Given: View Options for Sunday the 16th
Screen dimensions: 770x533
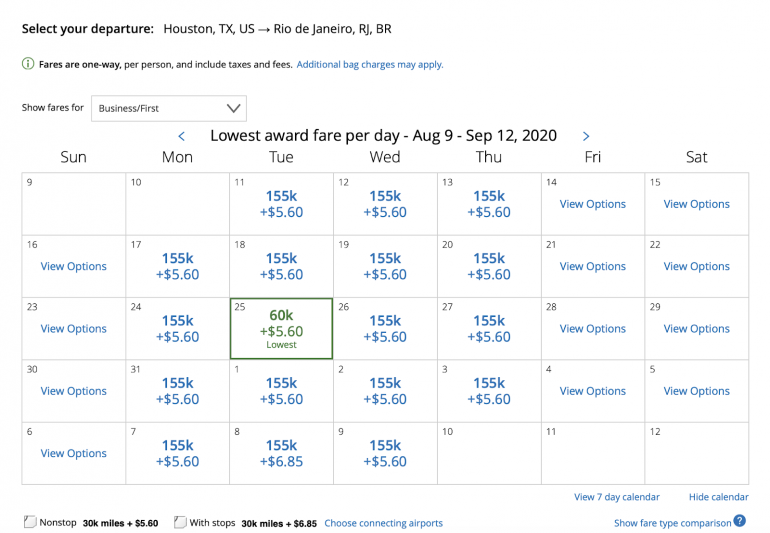Looking at the screenshot, I should pyautogui.click(x=73, y=267).
